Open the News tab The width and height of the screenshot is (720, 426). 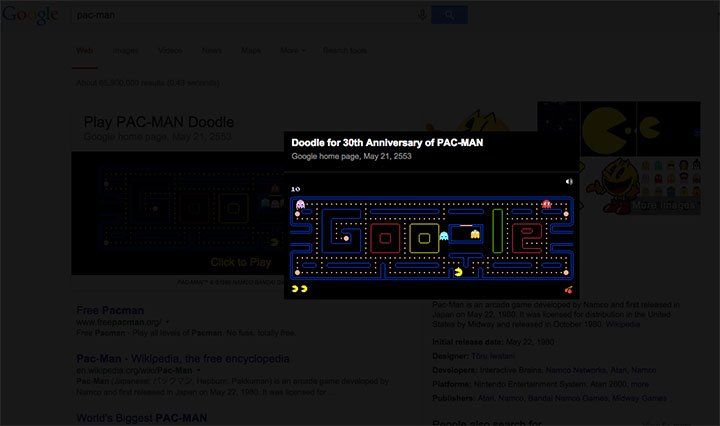click(x=212, y=50)
